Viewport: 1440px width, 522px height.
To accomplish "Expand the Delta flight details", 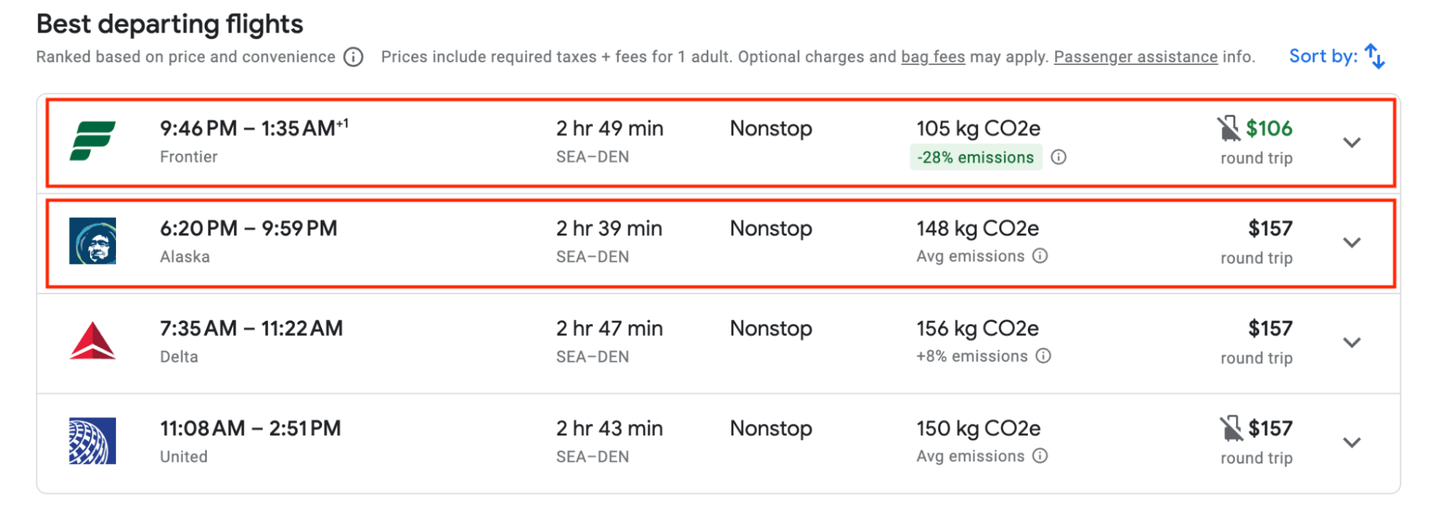I will 1352,342.
